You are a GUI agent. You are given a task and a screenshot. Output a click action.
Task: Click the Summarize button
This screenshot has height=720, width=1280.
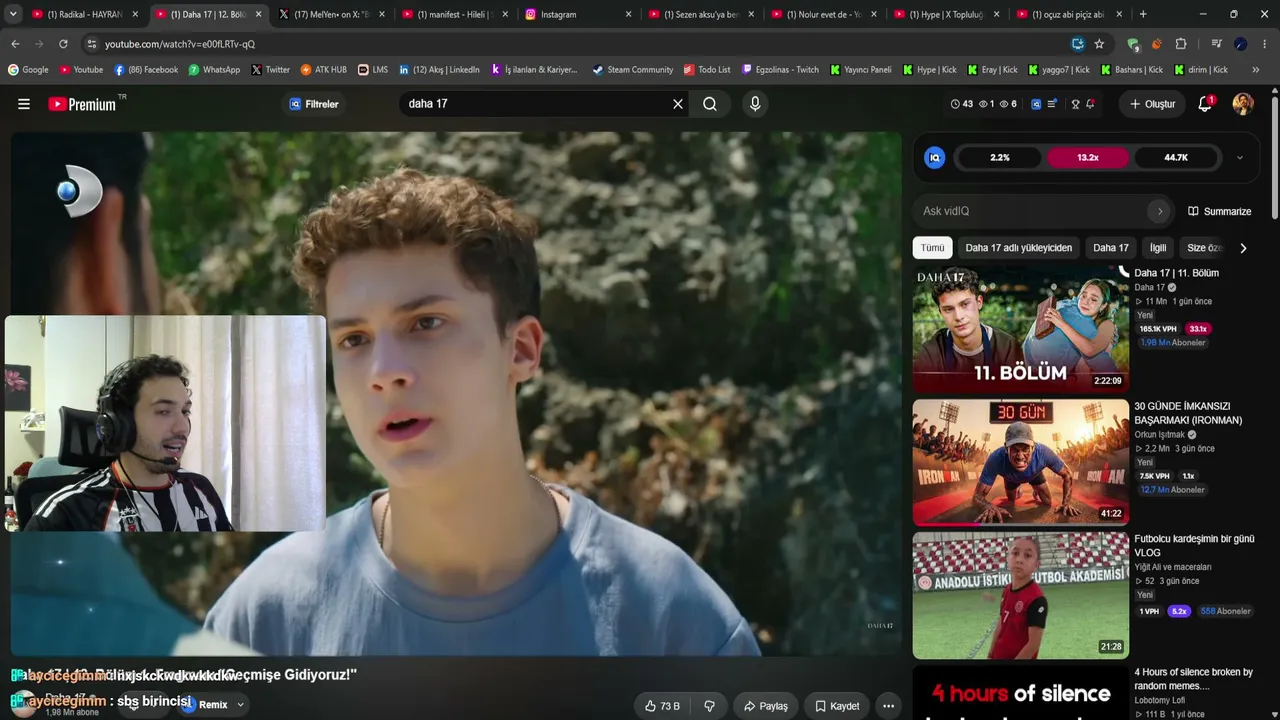pyautogui.click(x=1219, y=211)
